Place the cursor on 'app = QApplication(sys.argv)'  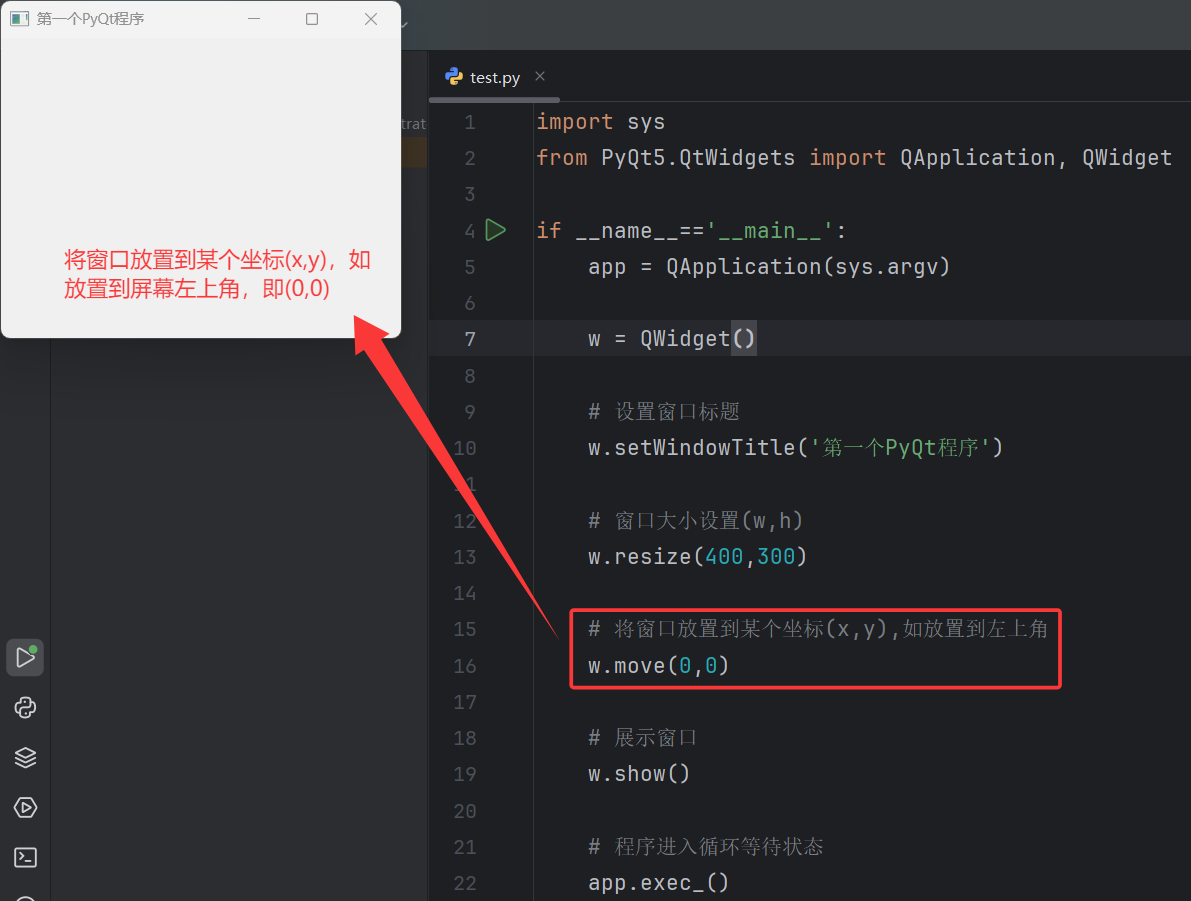tap(769, 267)
